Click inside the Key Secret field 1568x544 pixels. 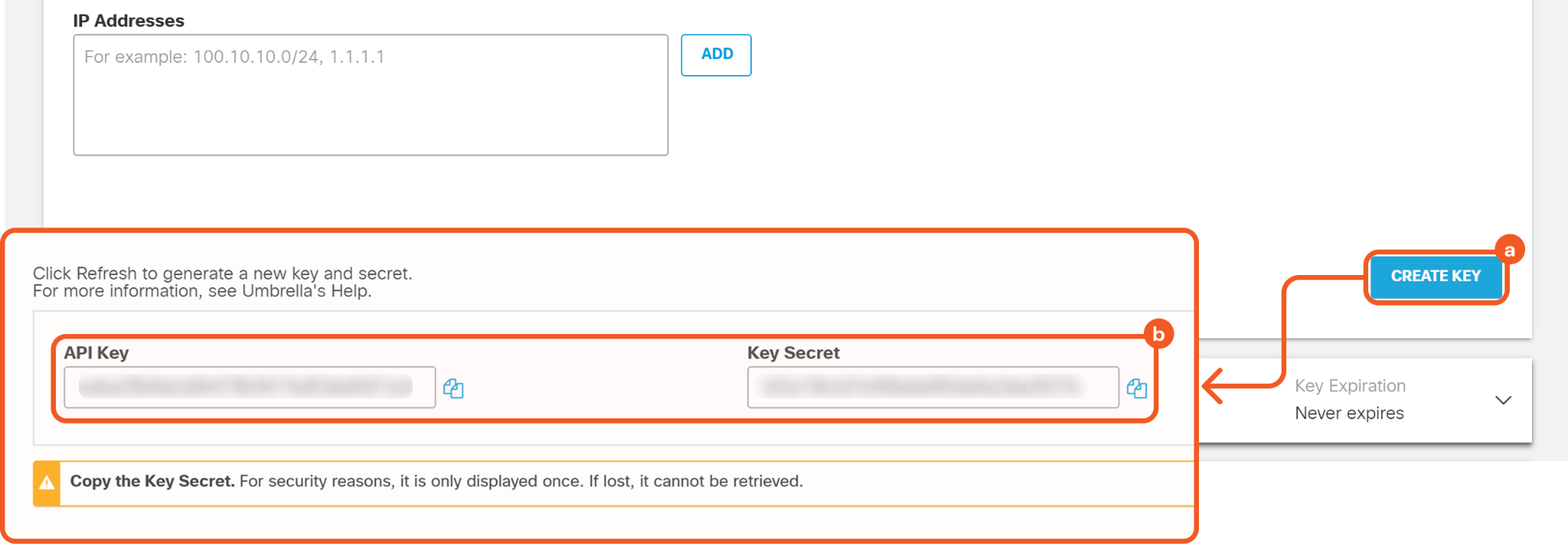(x=933, y=387)
